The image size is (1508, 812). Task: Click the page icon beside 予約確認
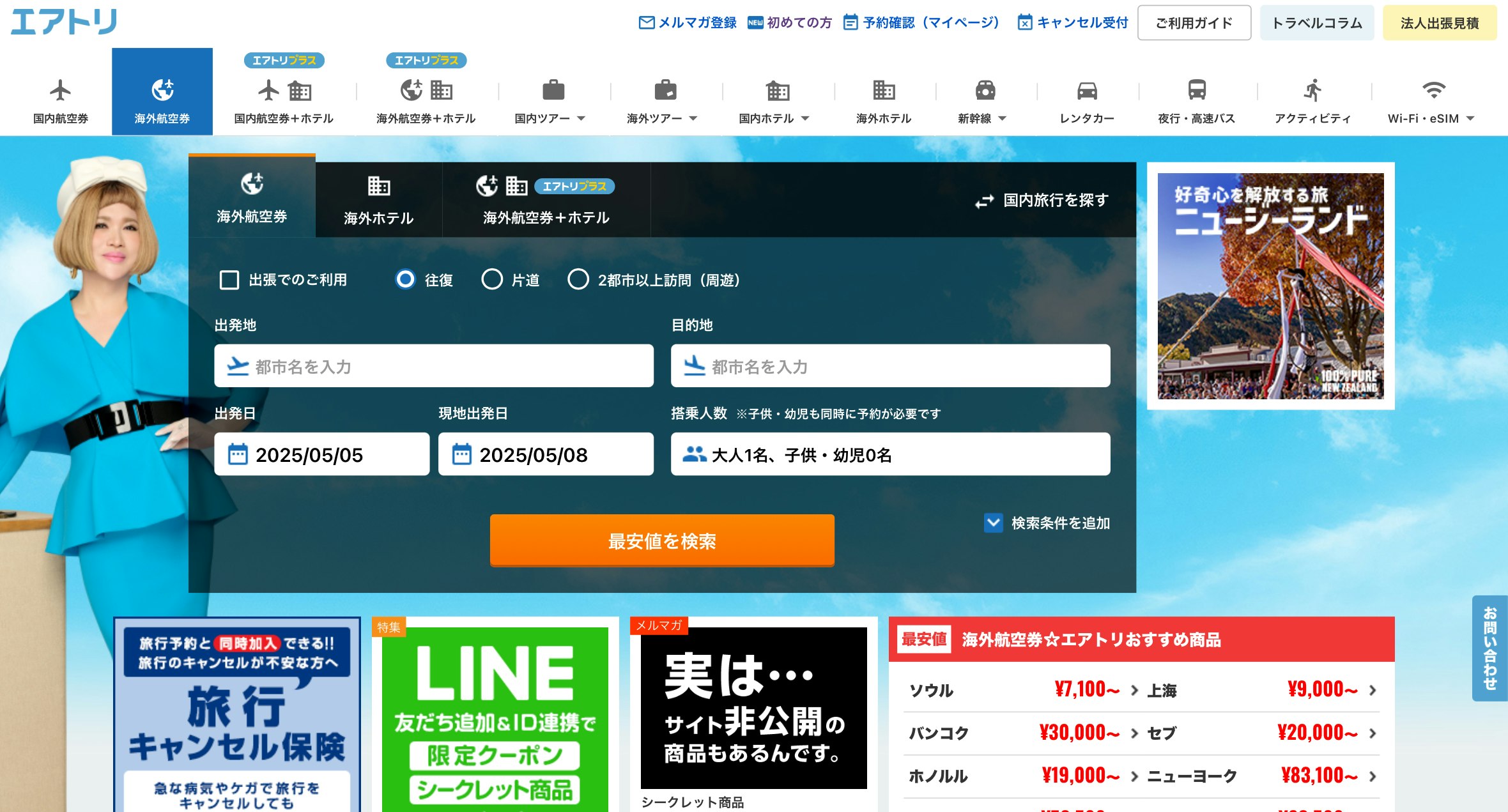click(850, 23)
